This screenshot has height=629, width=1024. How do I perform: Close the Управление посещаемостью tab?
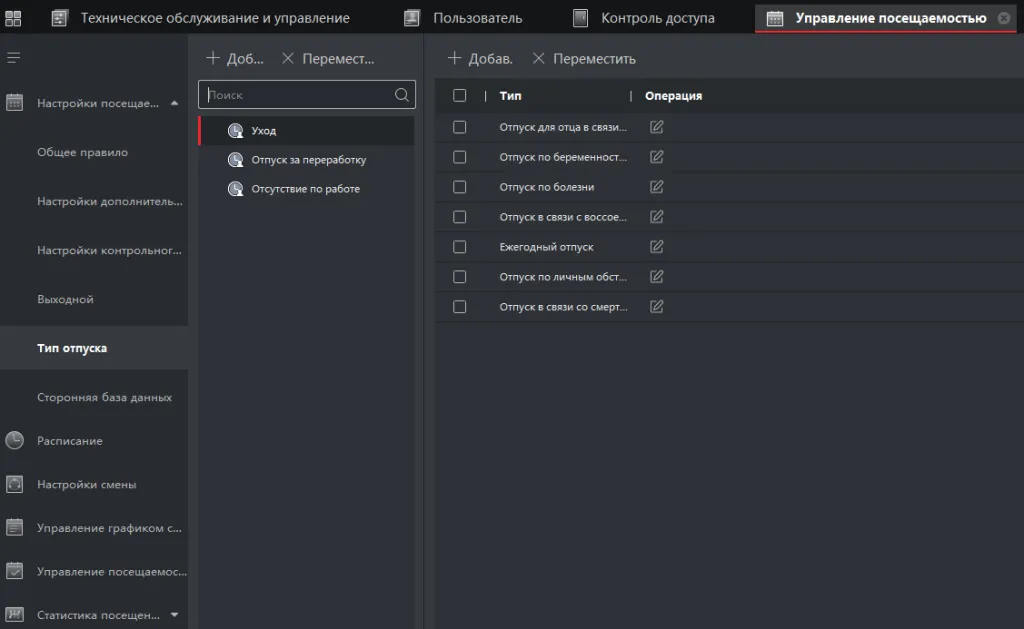tap(1004, 18)
